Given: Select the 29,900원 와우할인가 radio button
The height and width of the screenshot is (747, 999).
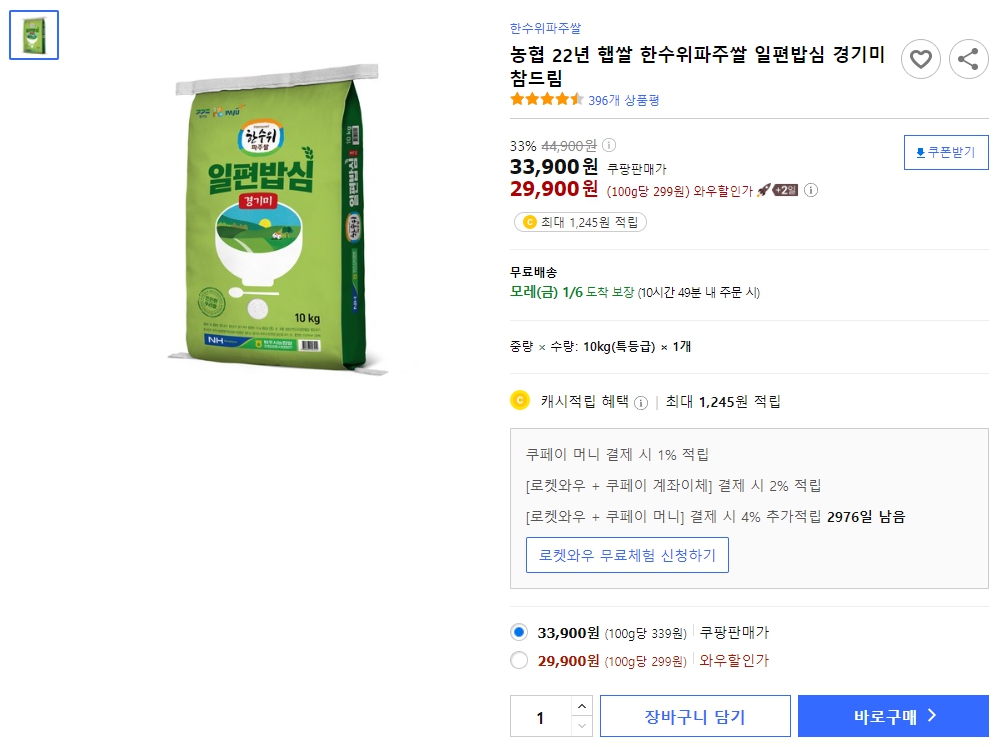Looking at the screenshot, I should point(517,660).
